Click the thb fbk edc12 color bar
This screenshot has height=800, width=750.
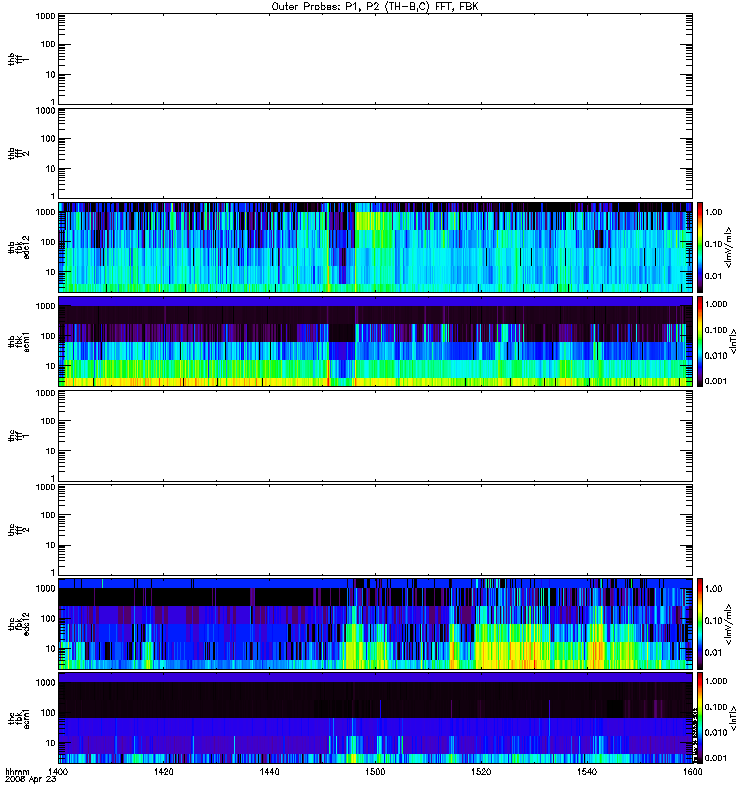[700, 247]
